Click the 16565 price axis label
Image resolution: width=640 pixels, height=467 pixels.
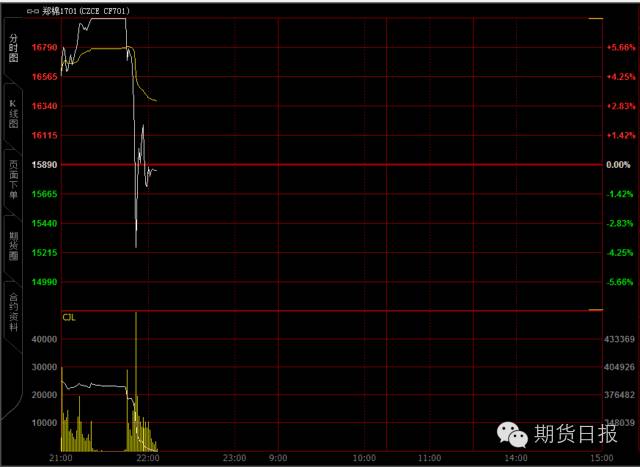44,77
